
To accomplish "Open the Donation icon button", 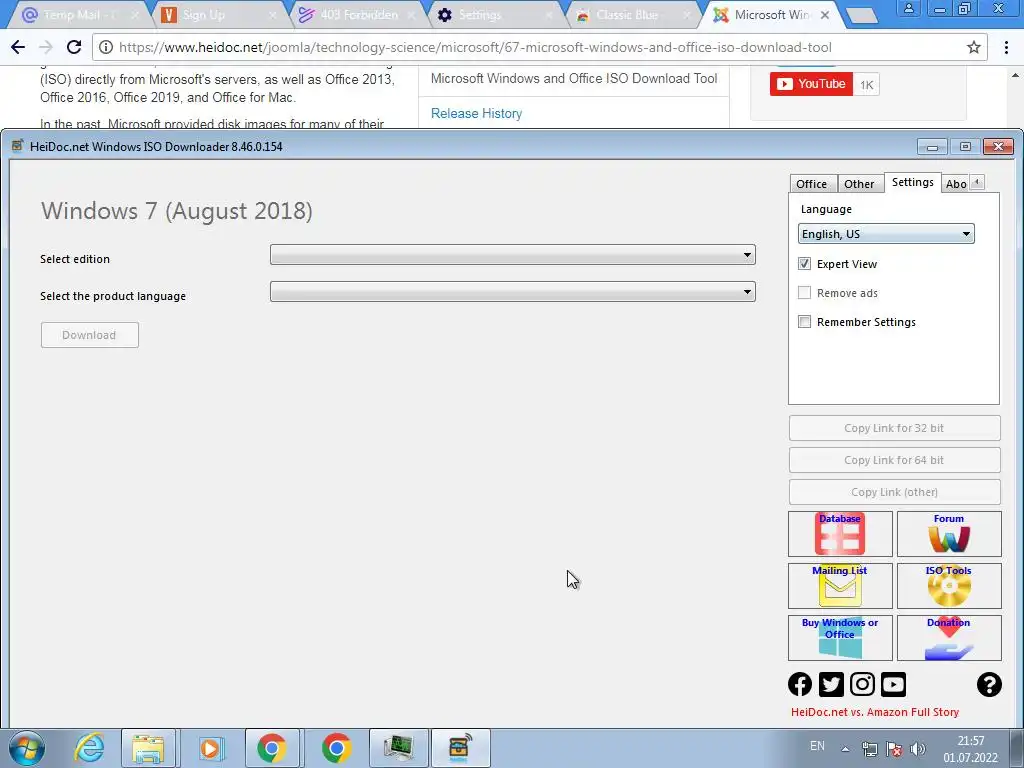I will (949, 638).
